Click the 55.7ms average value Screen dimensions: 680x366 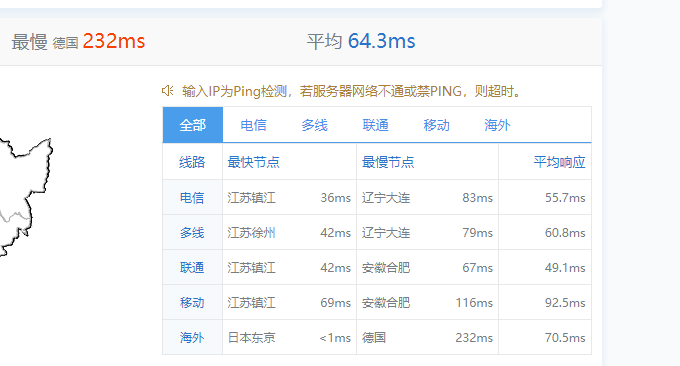pyautogui.click(x=565, y=198)
